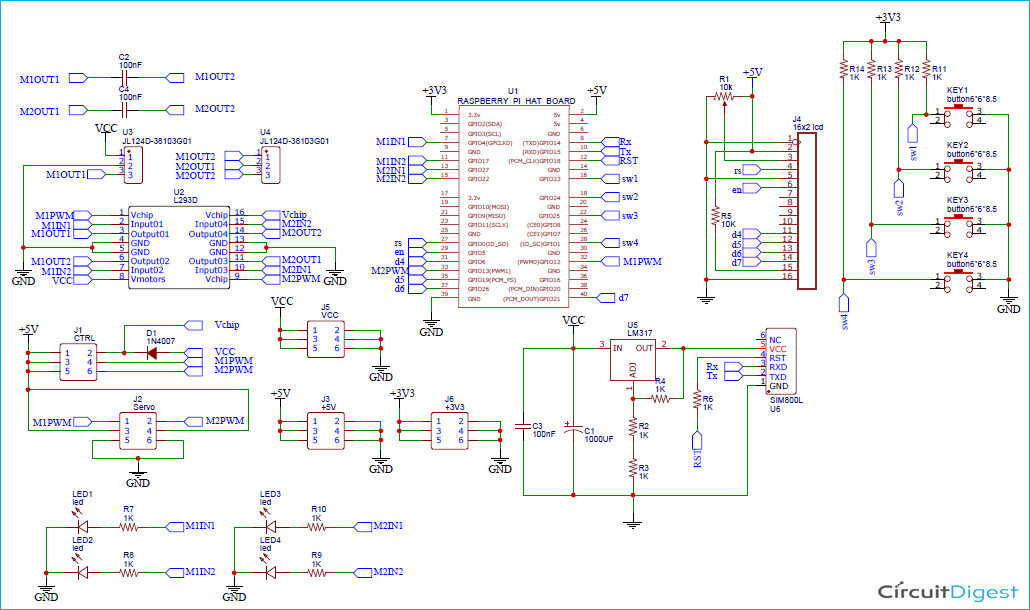
Task: Open the Servo header J2
Action: point(141,429)
